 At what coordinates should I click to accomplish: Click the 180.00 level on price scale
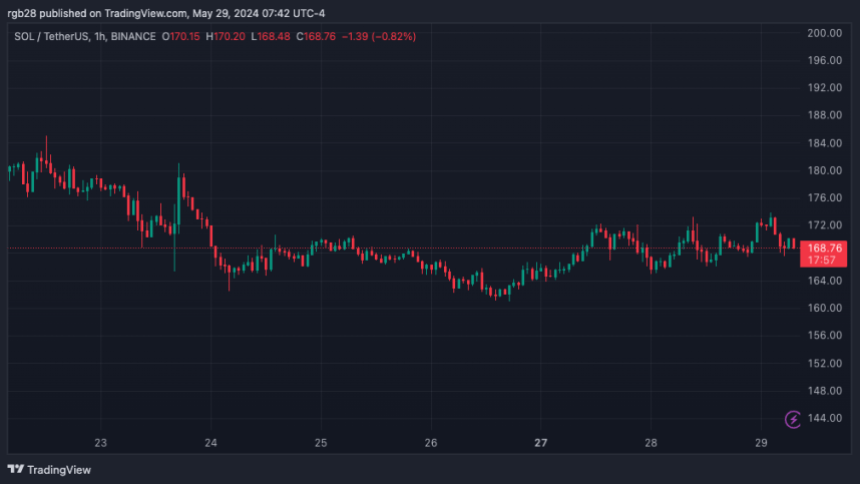(825, 170)
